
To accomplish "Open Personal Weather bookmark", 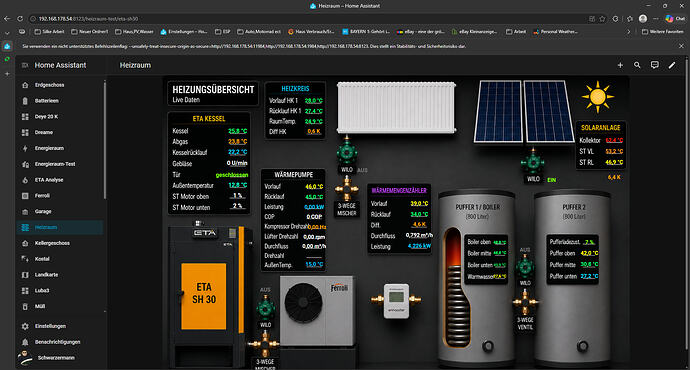I will tap(555, 32).
